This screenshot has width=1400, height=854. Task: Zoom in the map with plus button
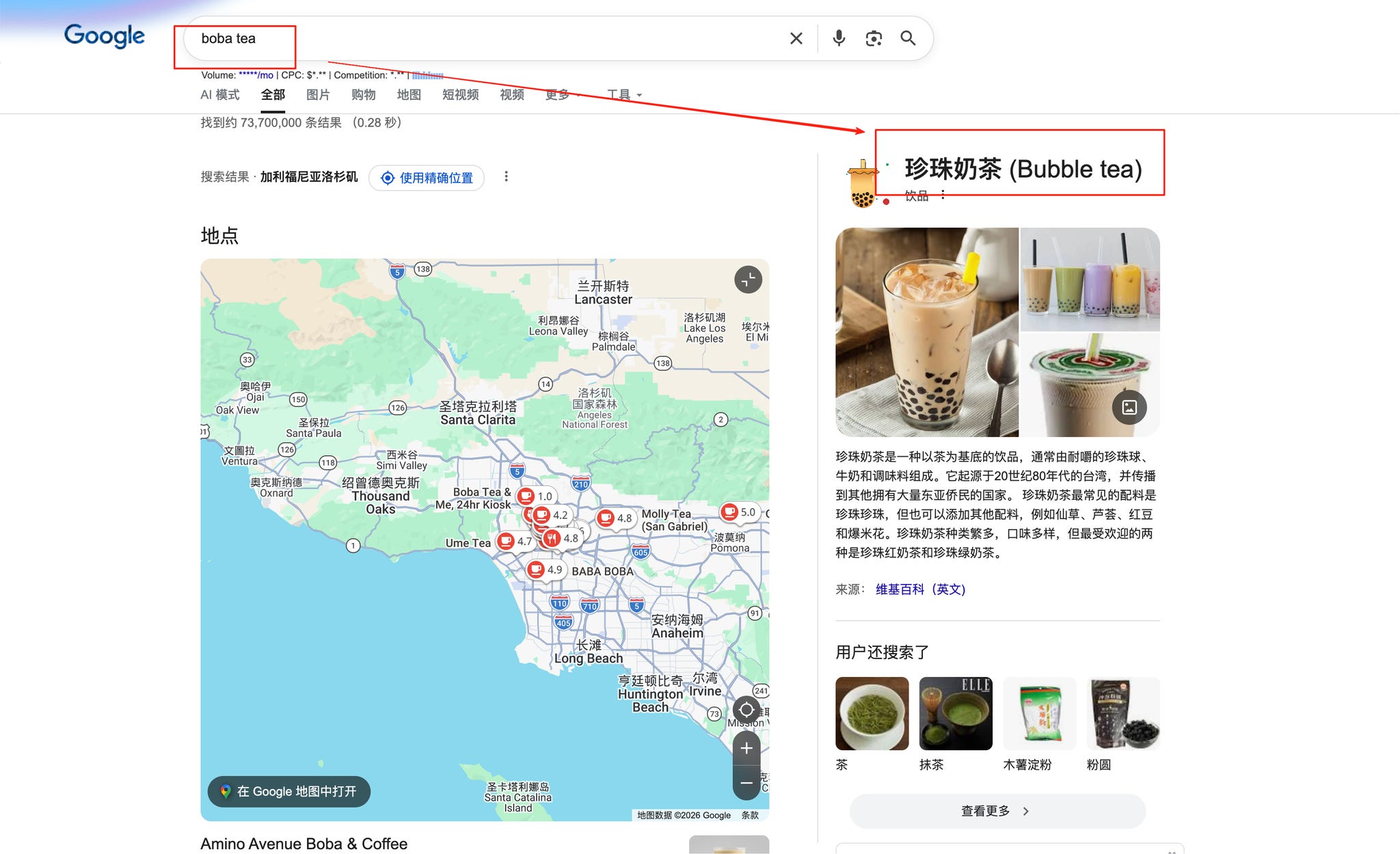click(x=746, y=748)
